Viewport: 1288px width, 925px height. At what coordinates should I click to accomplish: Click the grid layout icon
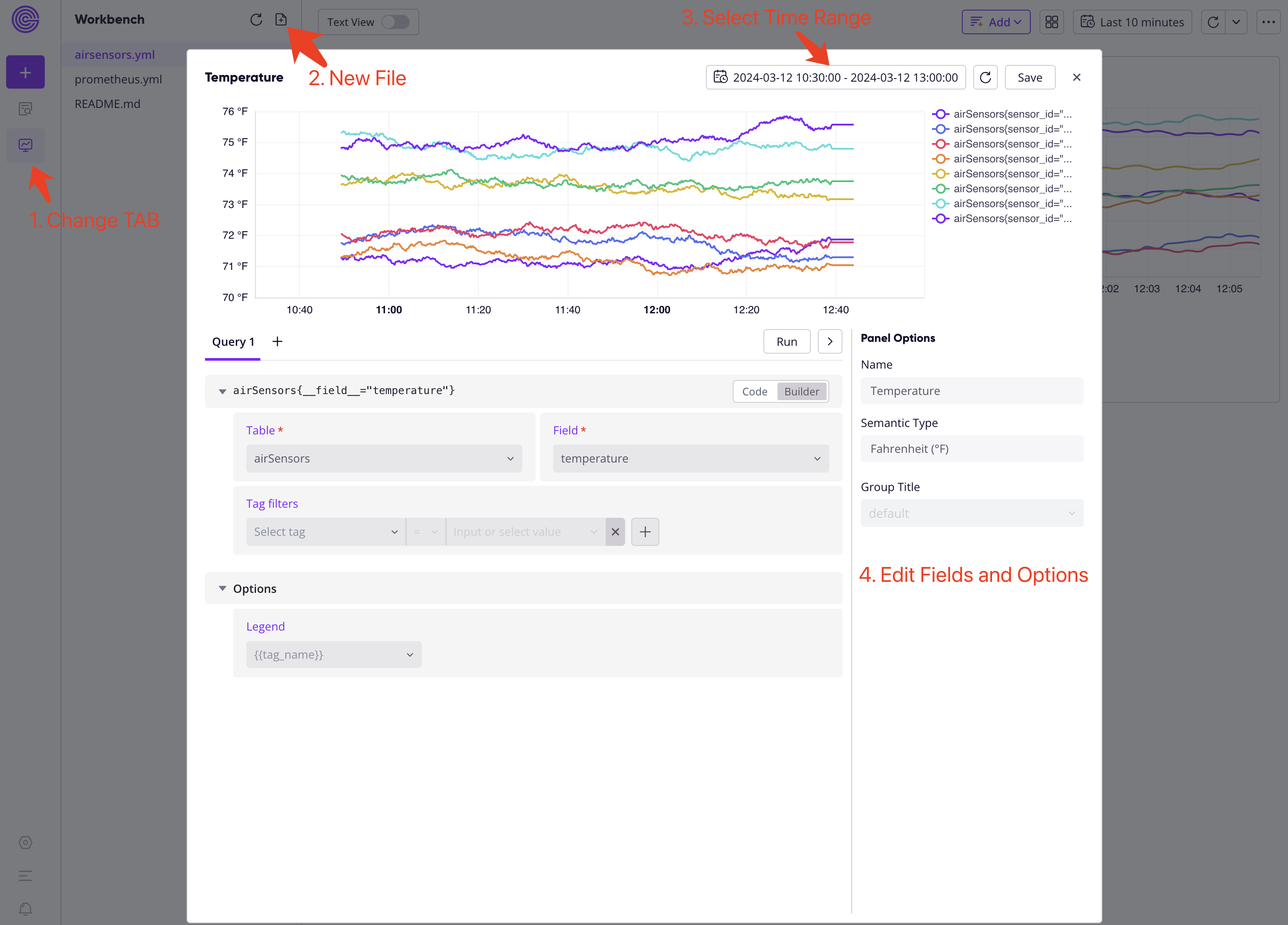tap(1052, 22)
